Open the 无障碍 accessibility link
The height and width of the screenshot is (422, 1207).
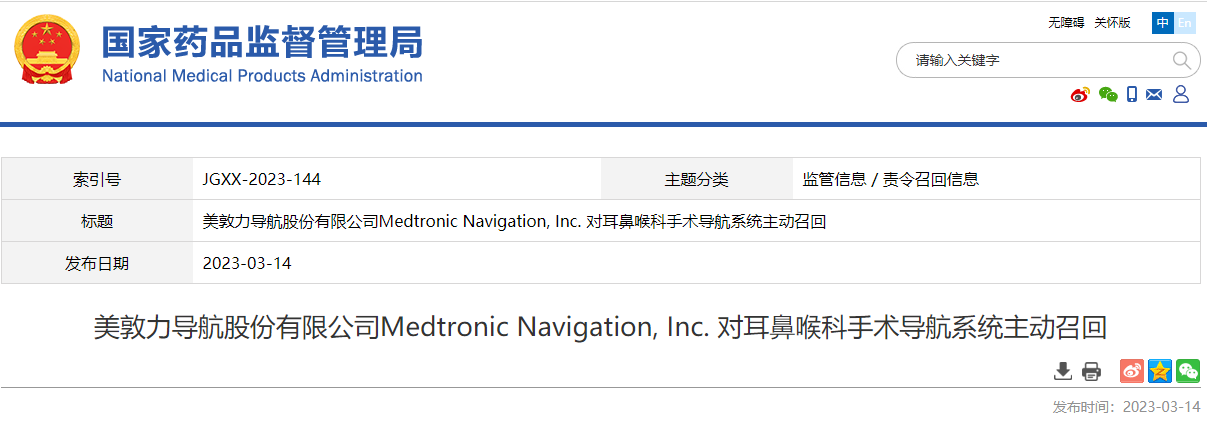[1066, 23]
